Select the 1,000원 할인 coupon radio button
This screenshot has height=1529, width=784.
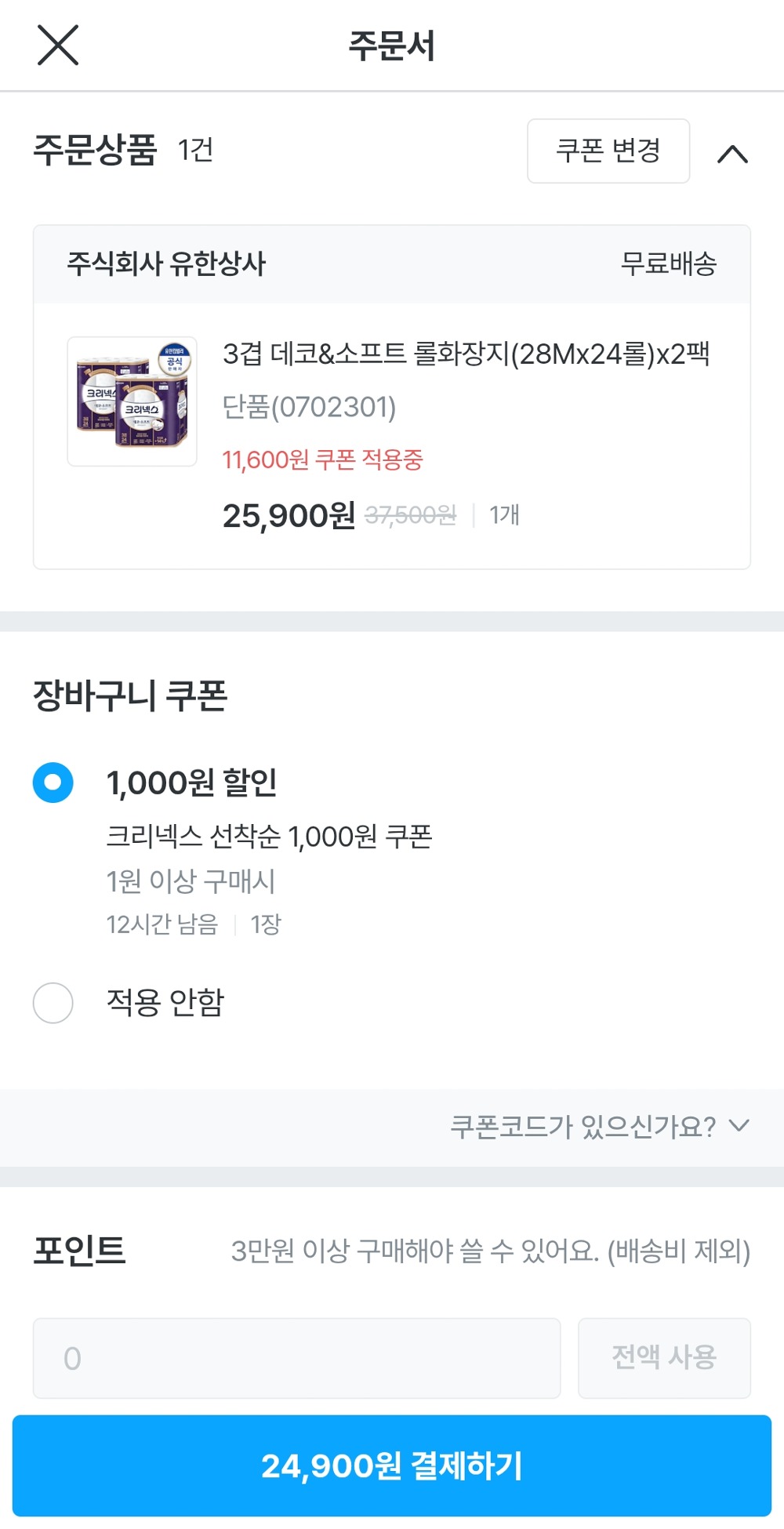pyautogui.click(x=53, y=783)
